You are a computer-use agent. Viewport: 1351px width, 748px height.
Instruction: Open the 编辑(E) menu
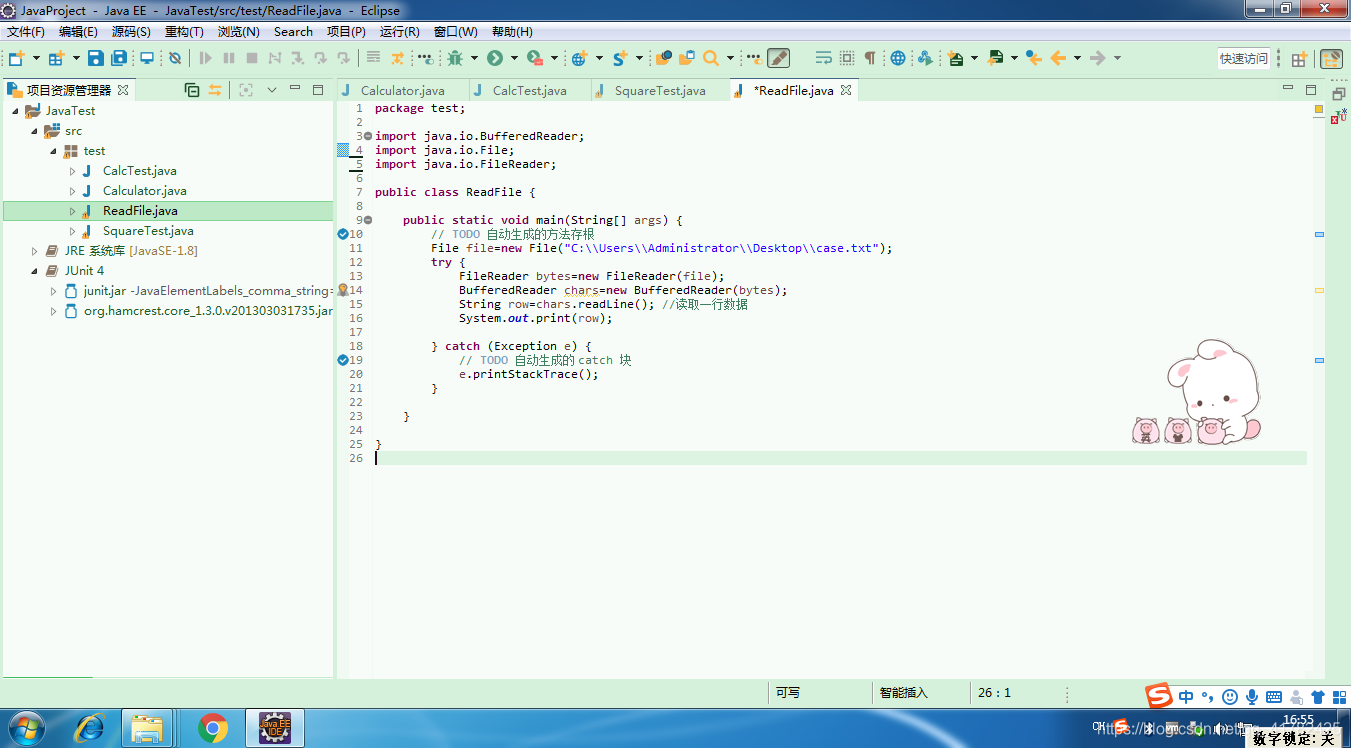coord(78,32)
